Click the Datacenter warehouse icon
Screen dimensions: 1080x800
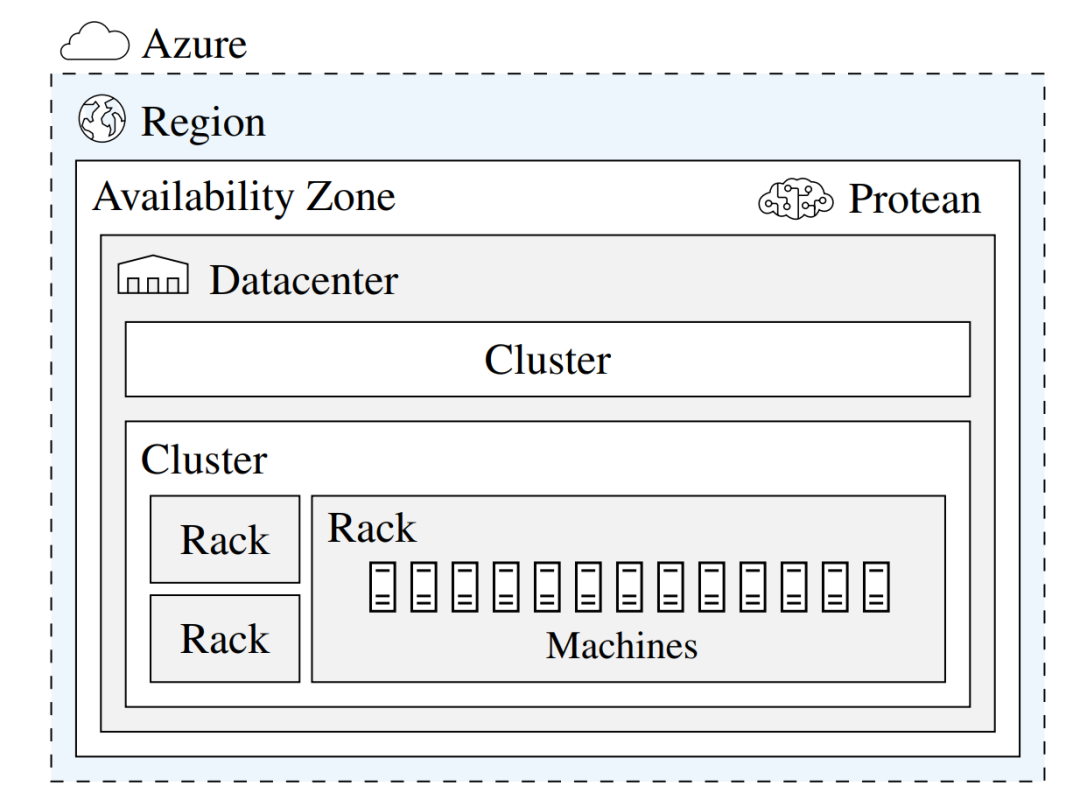[x=153, y=274]
